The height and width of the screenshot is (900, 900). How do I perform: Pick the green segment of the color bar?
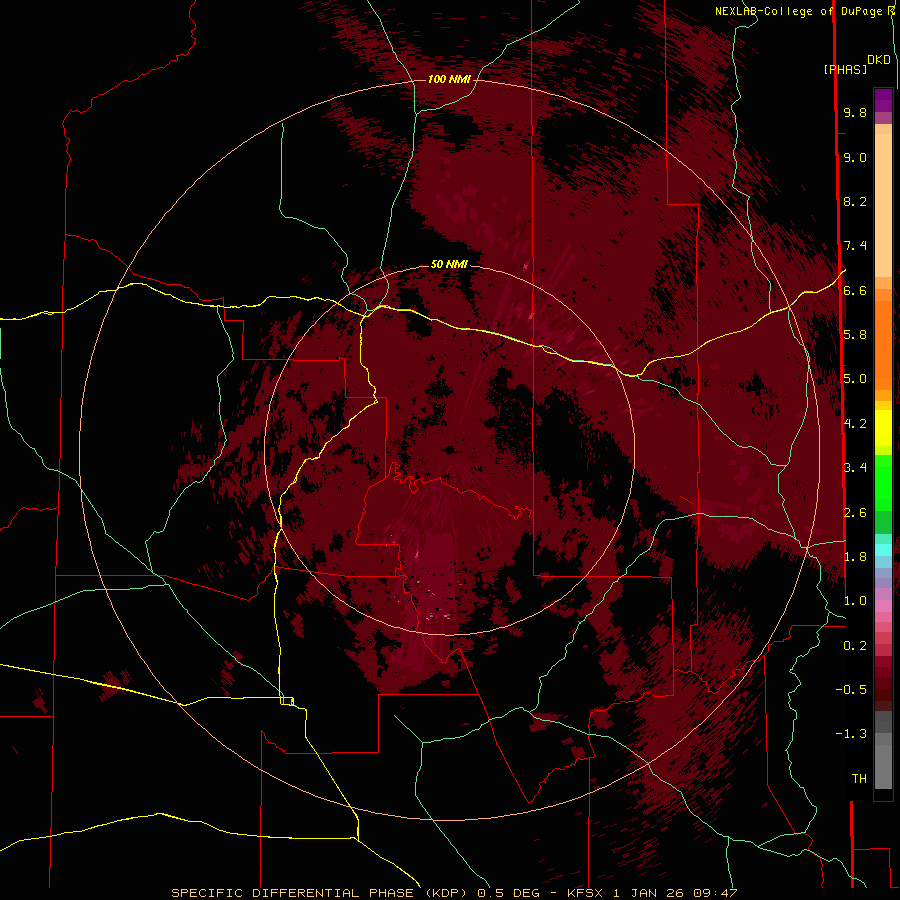(x=883, y=482)
